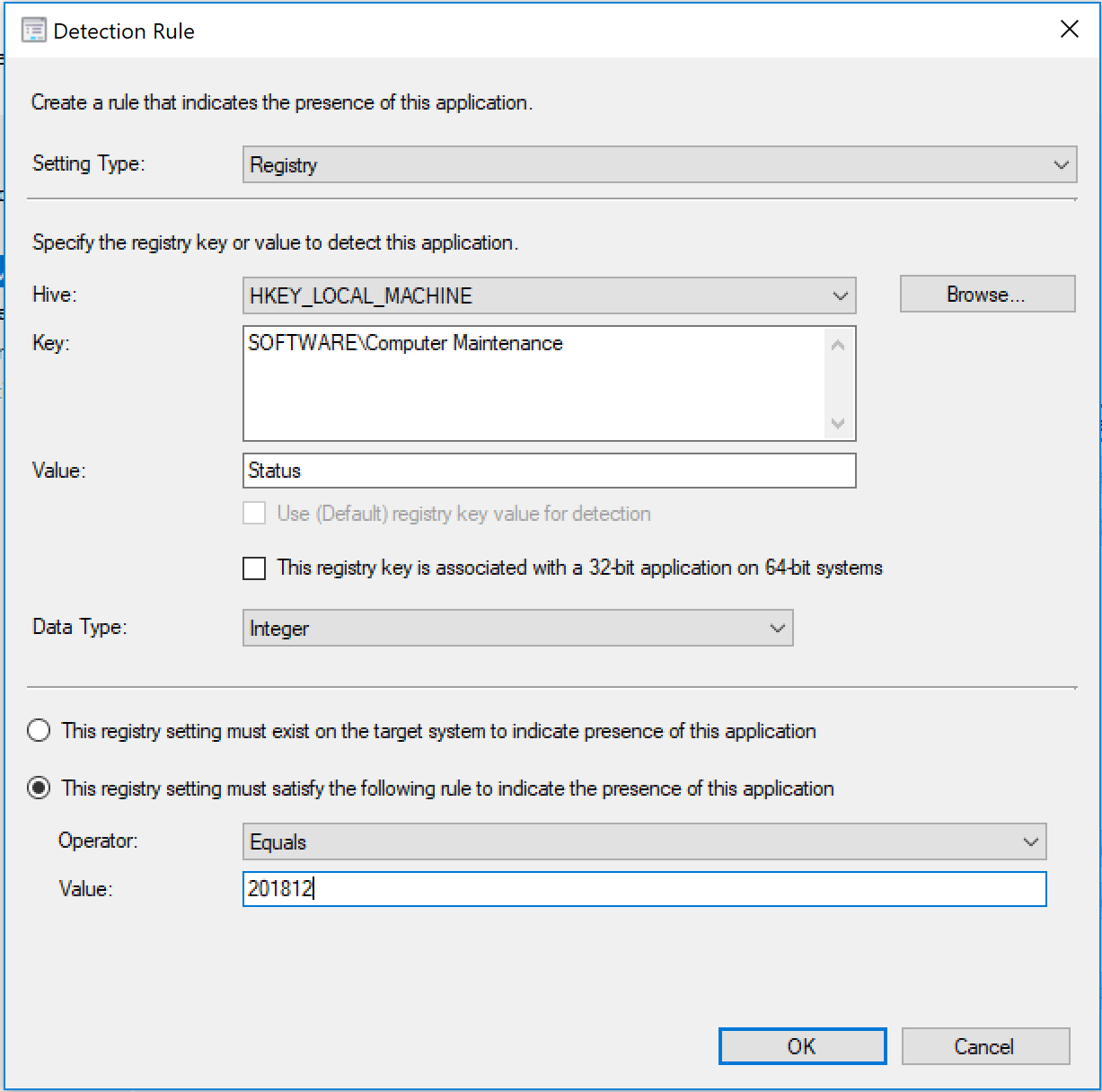Viewport: 1102px width, 1092px height.
Task: Dismiss the dialog via Cancel
Action: tap(985, 1045)
